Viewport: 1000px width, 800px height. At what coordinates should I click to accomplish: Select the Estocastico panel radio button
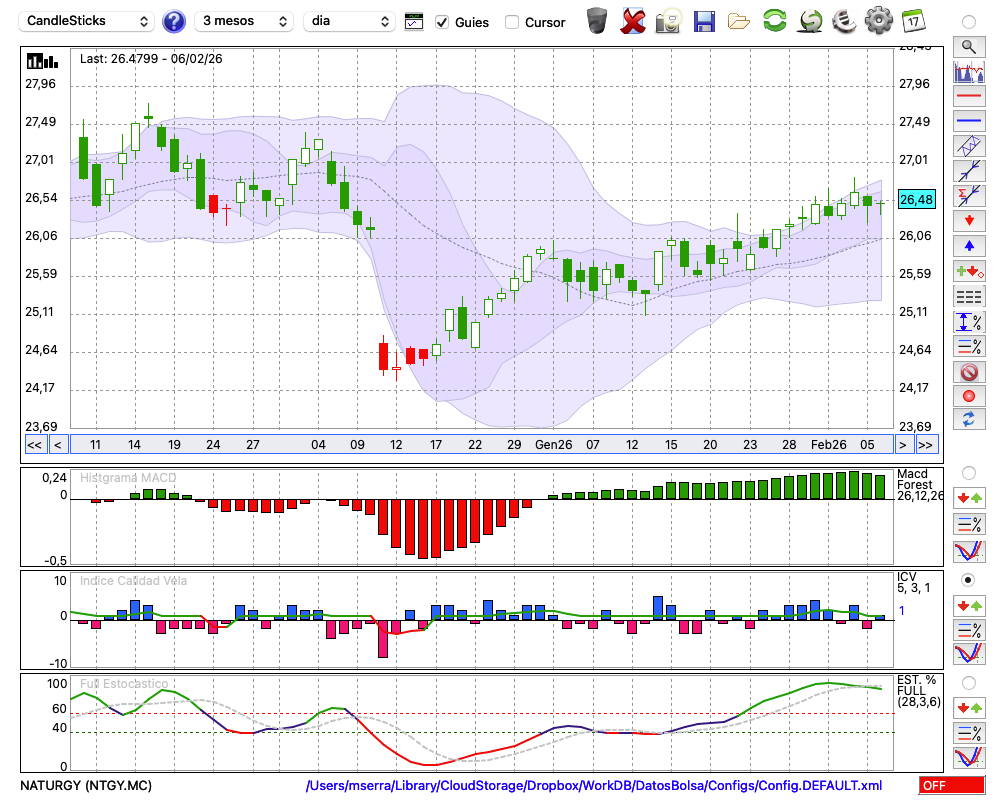pos(969,683)
